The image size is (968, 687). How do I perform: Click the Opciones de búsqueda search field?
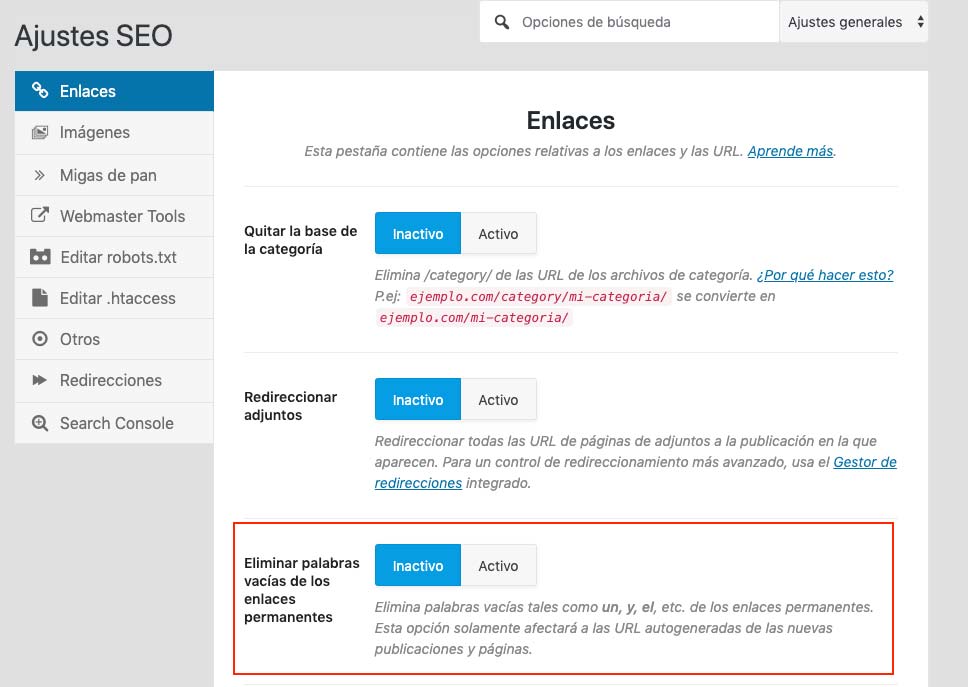[x=640, y=22]
